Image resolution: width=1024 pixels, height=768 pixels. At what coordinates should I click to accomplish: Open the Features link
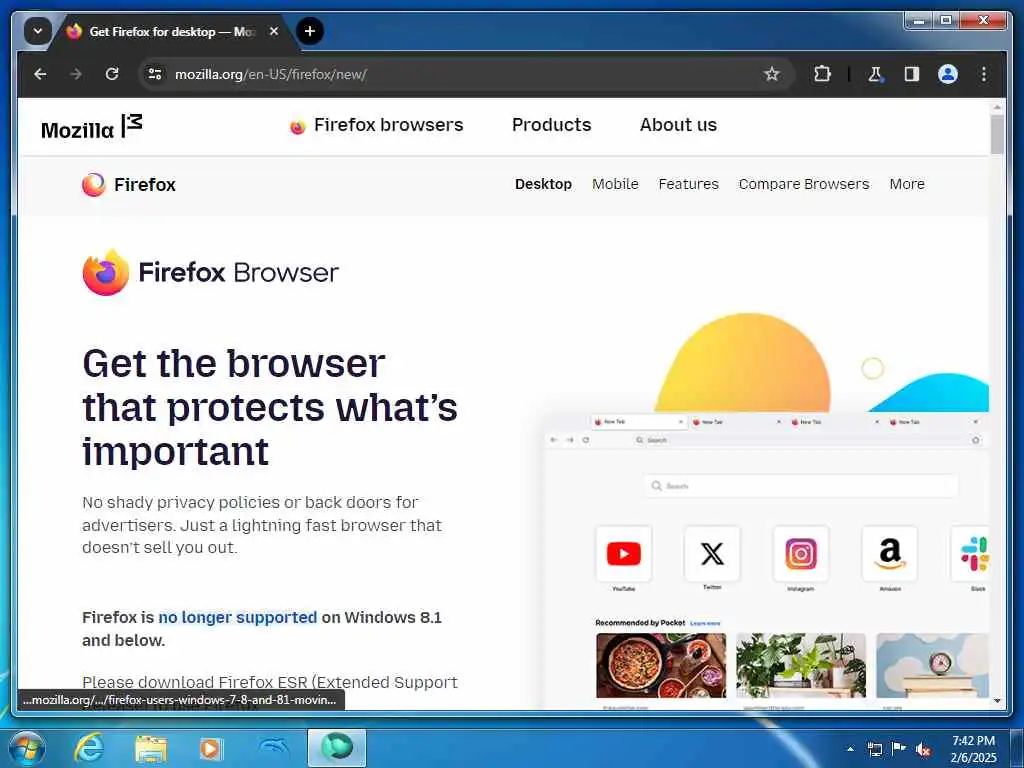(688, 184)
